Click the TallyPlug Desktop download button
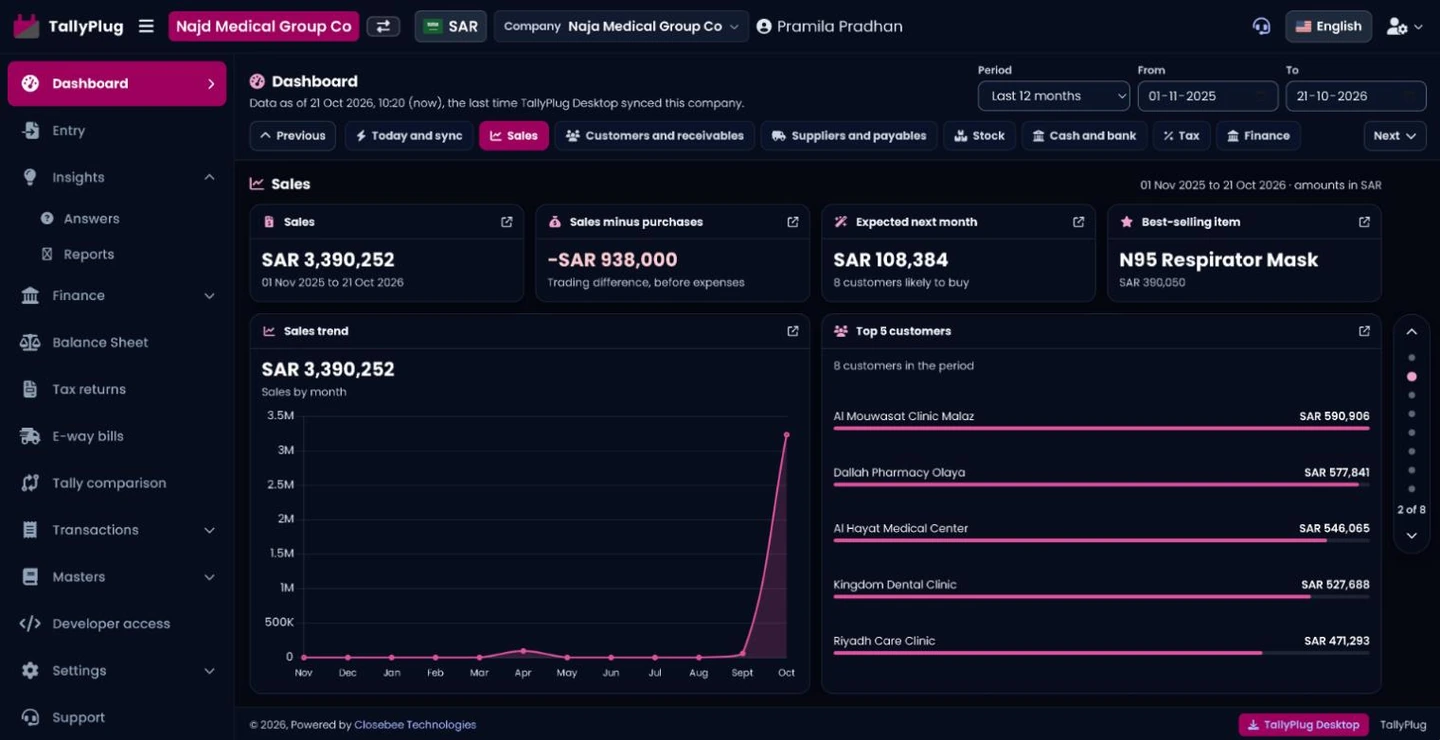Screen dimensions: 1440x740 tap(1304, 725)
